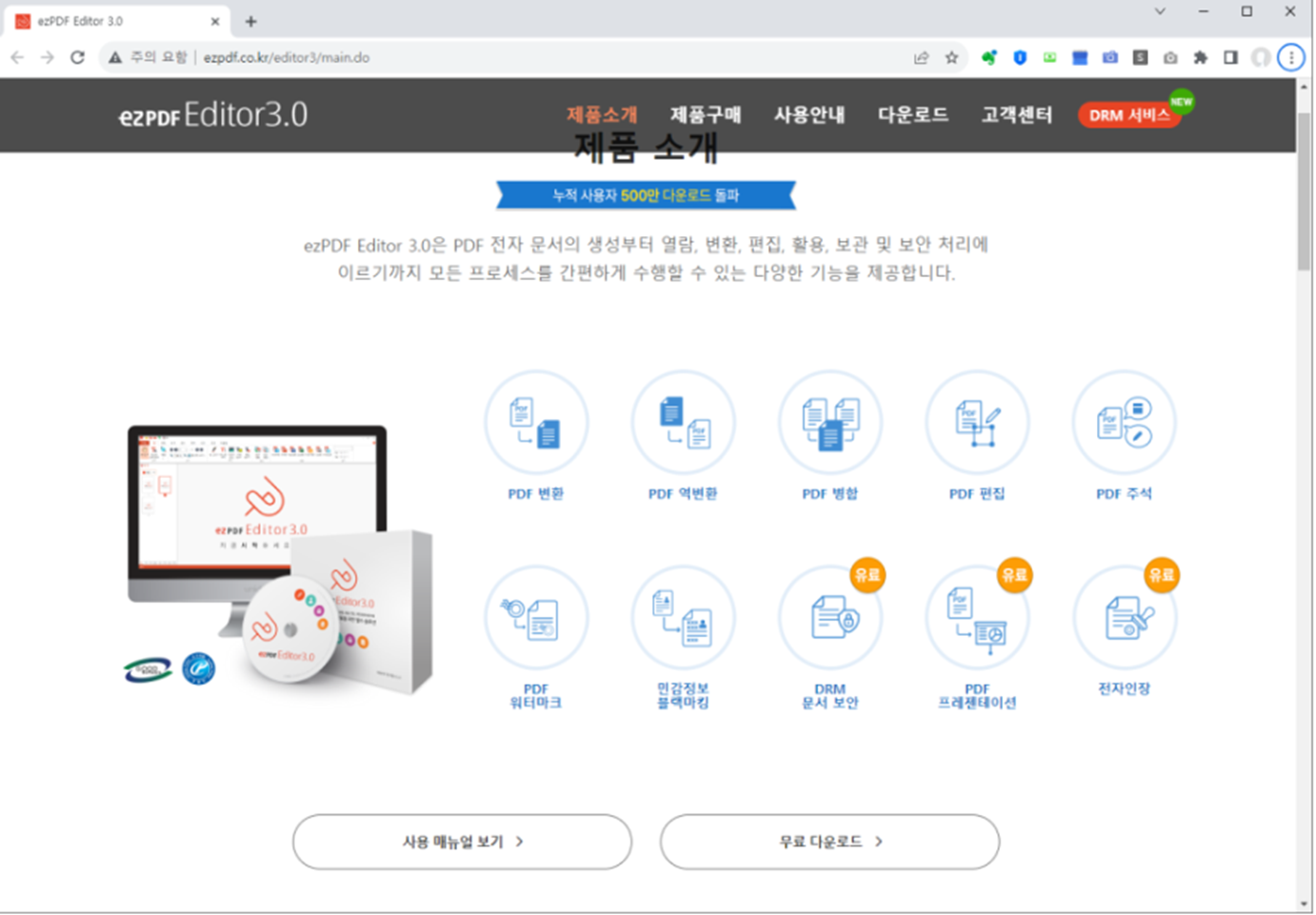This screenshot has height=915, width=1316.
Task: Open the 제품소개 menu
Action: coord(602,114)
